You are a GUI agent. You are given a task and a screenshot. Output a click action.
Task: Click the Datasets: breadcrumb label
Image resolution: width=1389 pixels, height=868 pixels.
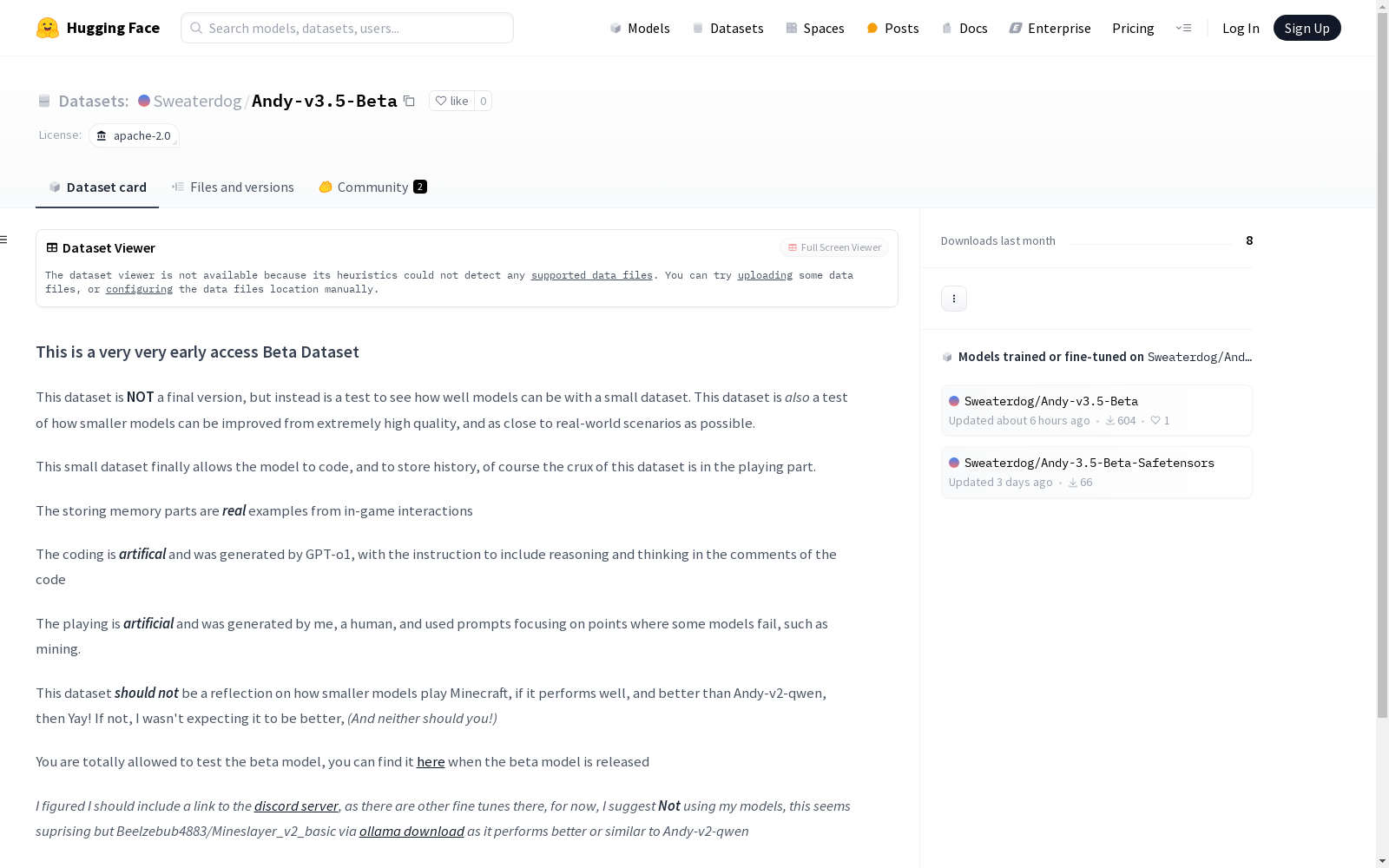93,101
